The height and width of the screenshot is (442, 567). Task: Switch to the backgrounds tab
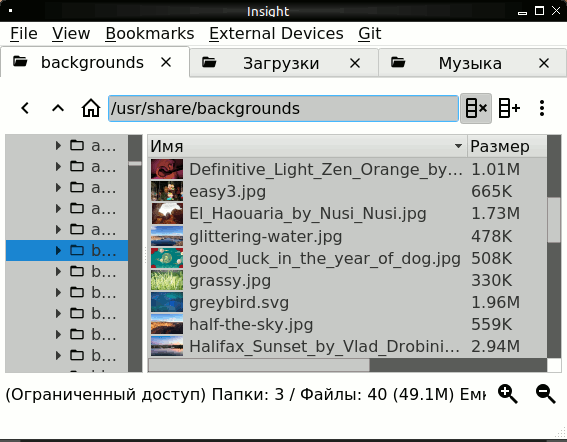point(94,62)
